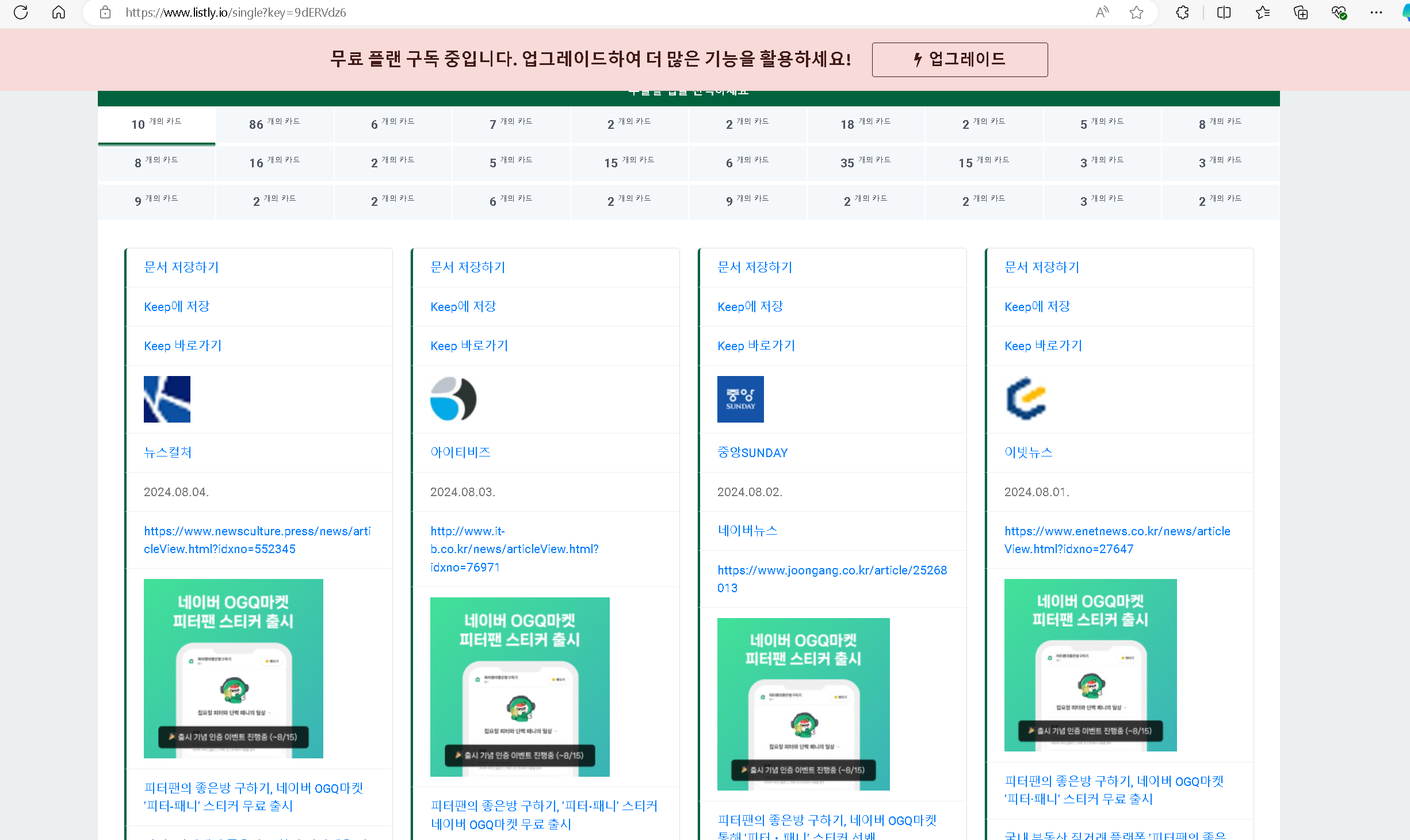Open the 이넷뉴스 publisher link
Viewport: 1410px width, 840px height.
[x=1029, y=452]
